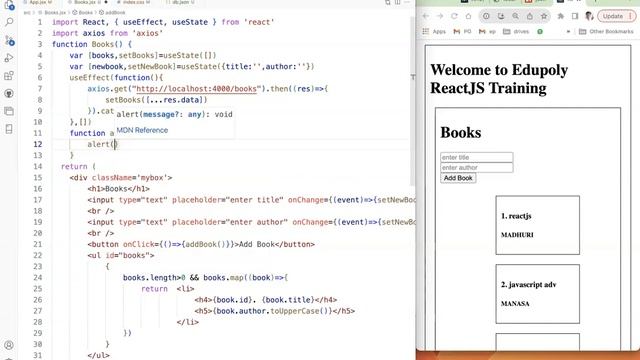Click the addBook breadcrumb item
Viewport: 640px width, 360px height.
click(x=112, y=13)
